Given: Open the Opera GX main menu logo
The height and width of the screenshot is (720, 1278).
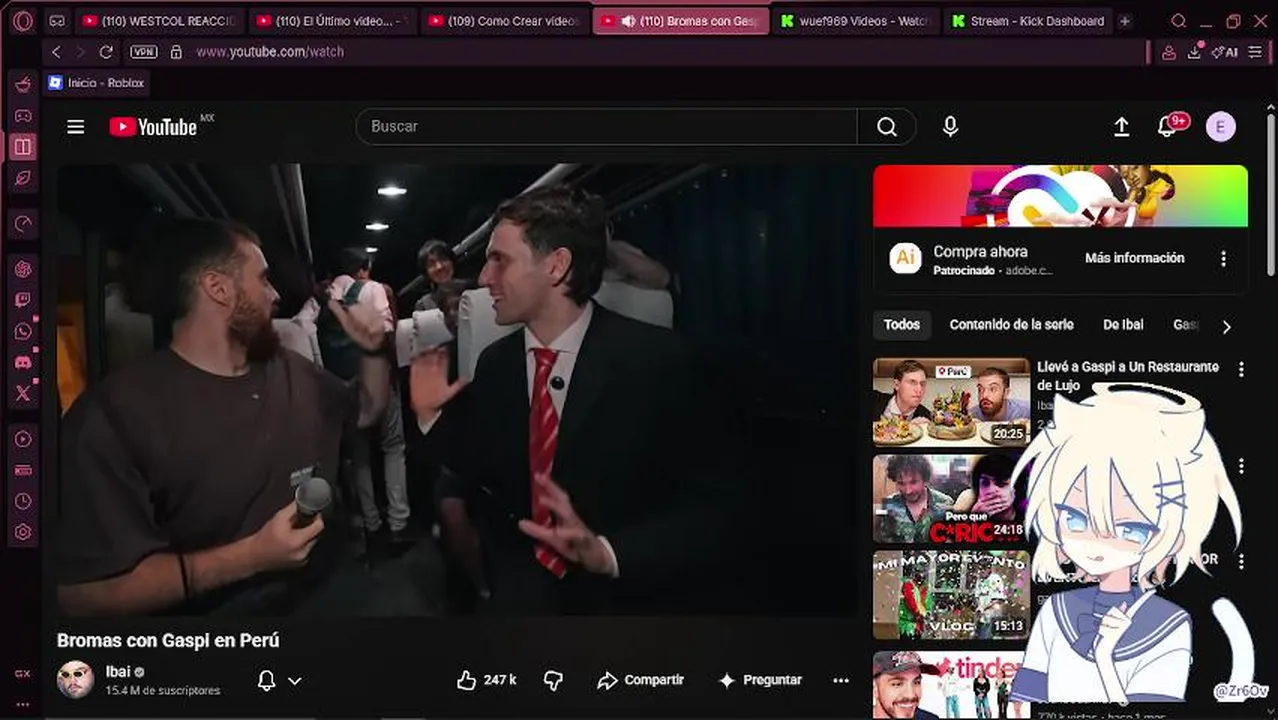Looking at the screenshot, I should tap(23, 21).
